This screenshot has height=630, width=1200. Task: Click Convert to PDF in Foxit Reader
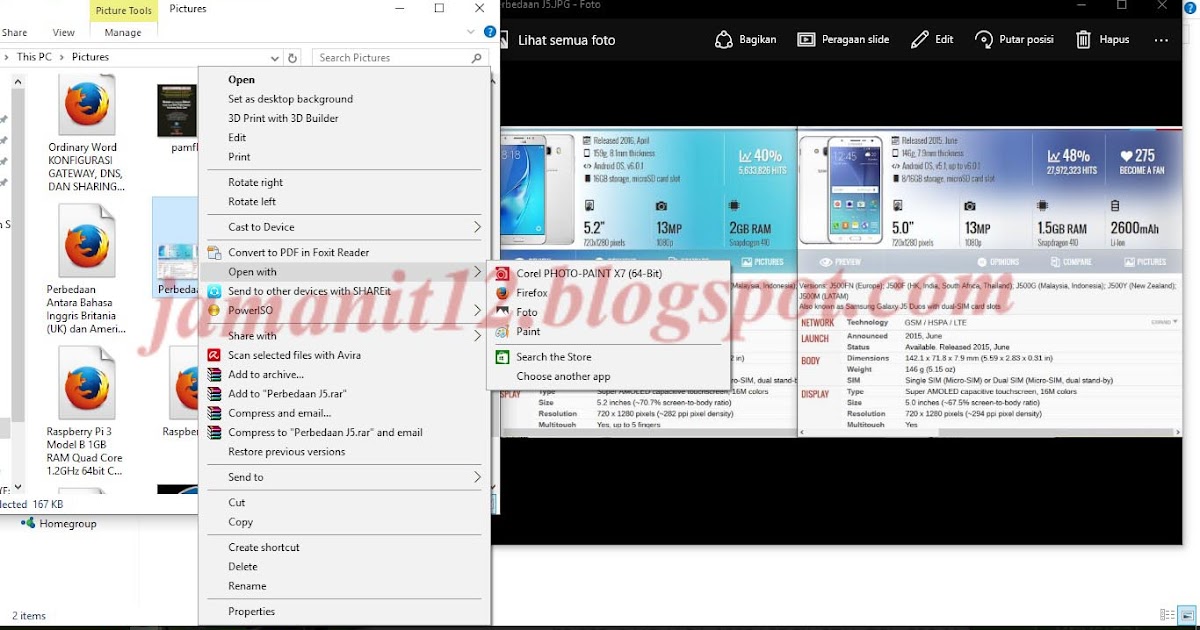pyautogui.click(x=298, y=253)
